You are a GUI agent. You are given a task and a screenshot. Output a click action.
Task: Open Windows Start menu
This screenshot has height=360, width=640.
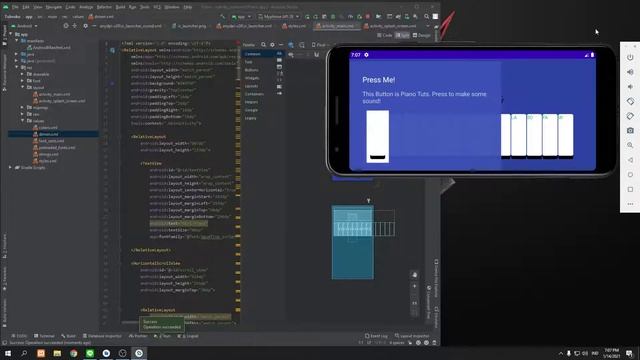[x=8, y=353]
